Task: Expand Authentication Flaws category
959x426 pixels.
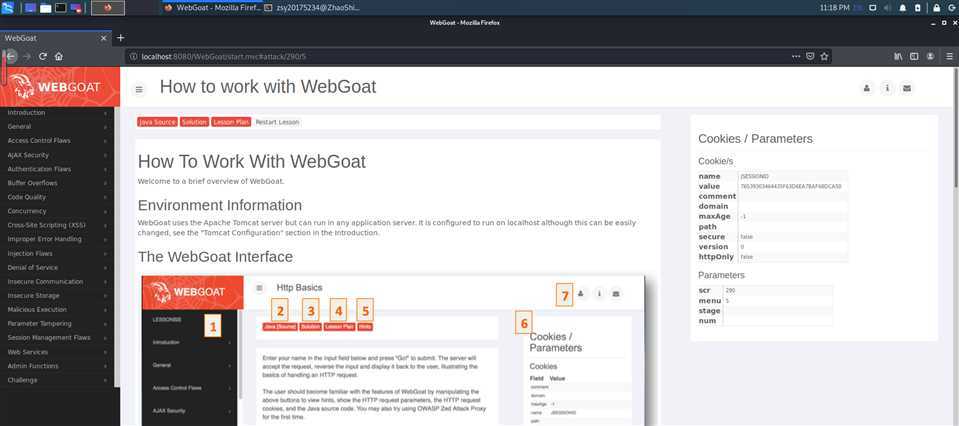Action: pos(57,169)
